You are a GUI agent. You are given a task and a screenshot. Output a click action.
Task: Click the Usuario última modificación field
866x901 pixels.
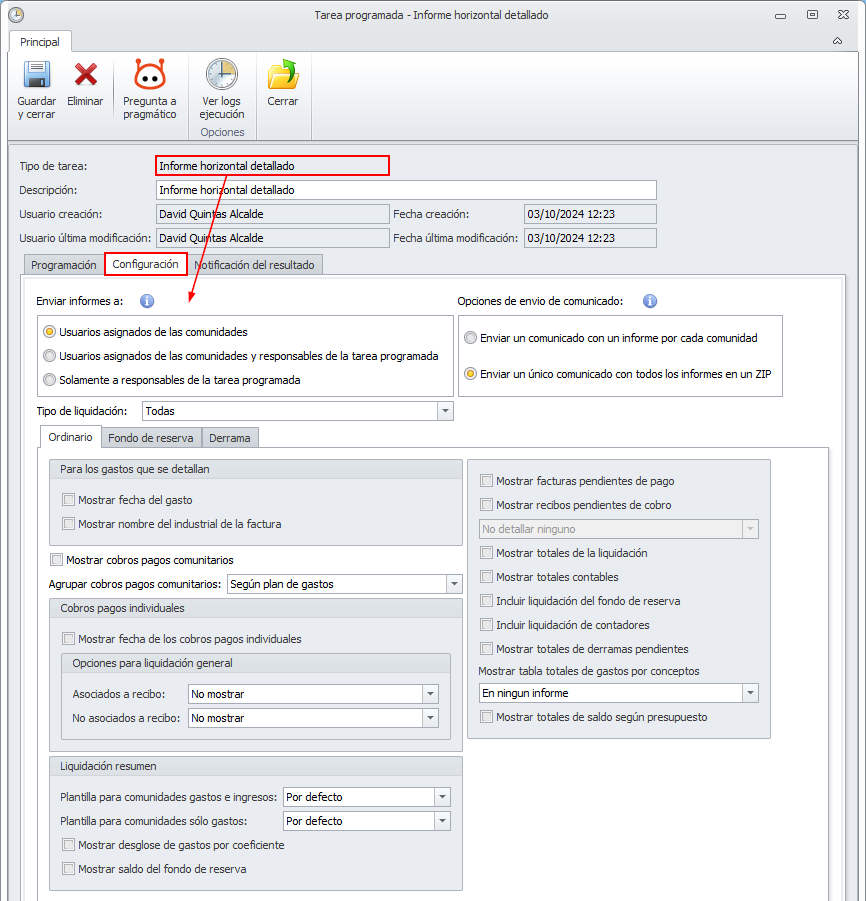pos(272,238)
